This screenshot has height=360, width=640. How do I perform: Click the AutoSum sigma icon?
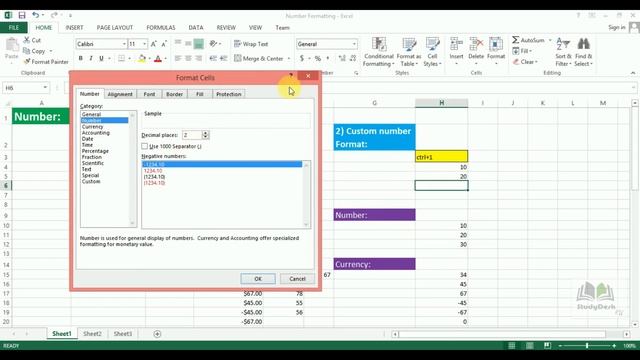click(x=516, y=40)
